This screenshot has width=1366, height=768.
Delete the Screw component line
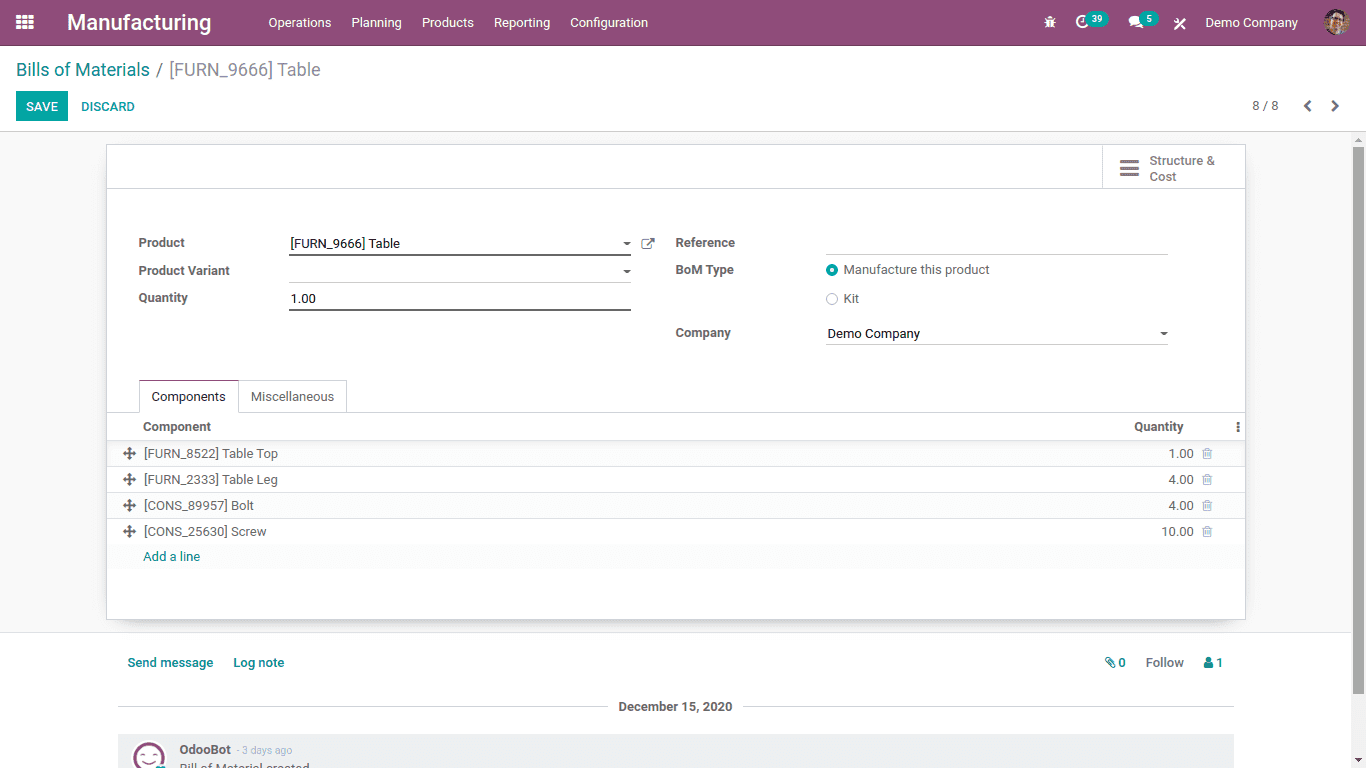pos(1207,532)
